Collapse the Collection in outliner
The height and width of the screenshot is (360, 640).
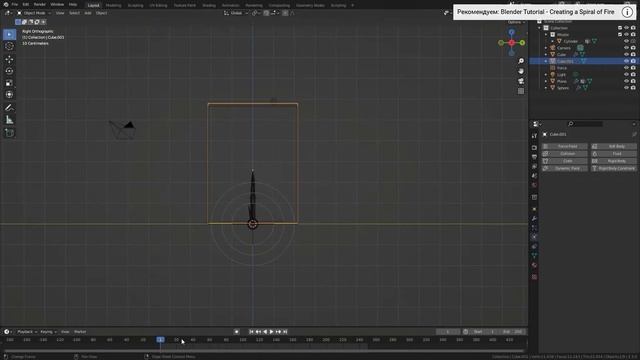540,28
